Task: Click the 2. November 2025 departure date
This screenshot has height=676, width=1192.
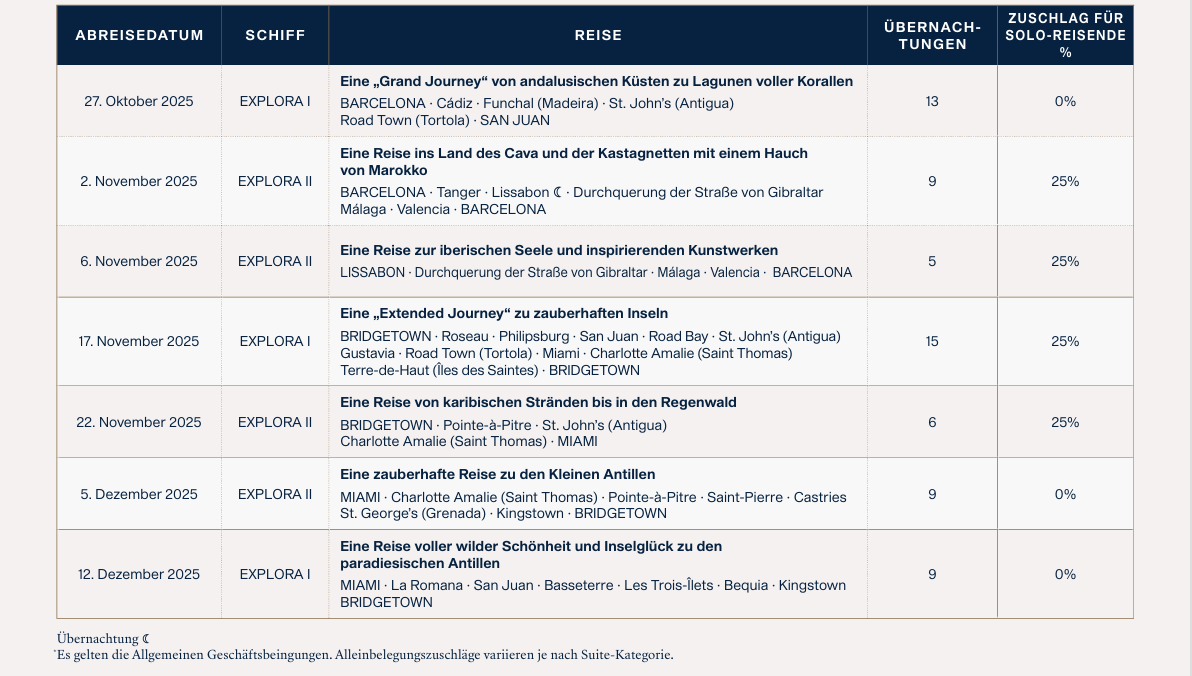Action: point(139,181)
